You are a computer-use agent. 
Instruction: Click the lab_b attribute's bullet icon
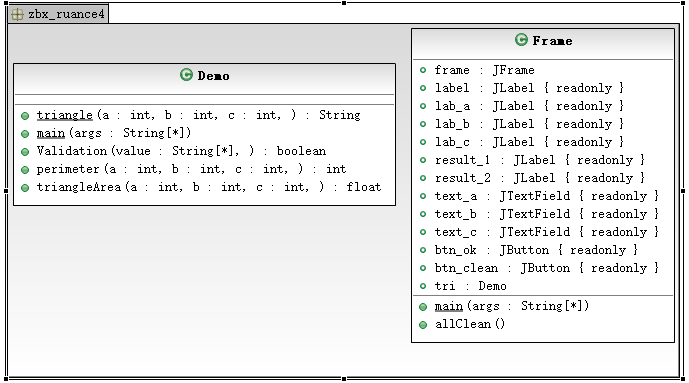[x=423, y=124]
